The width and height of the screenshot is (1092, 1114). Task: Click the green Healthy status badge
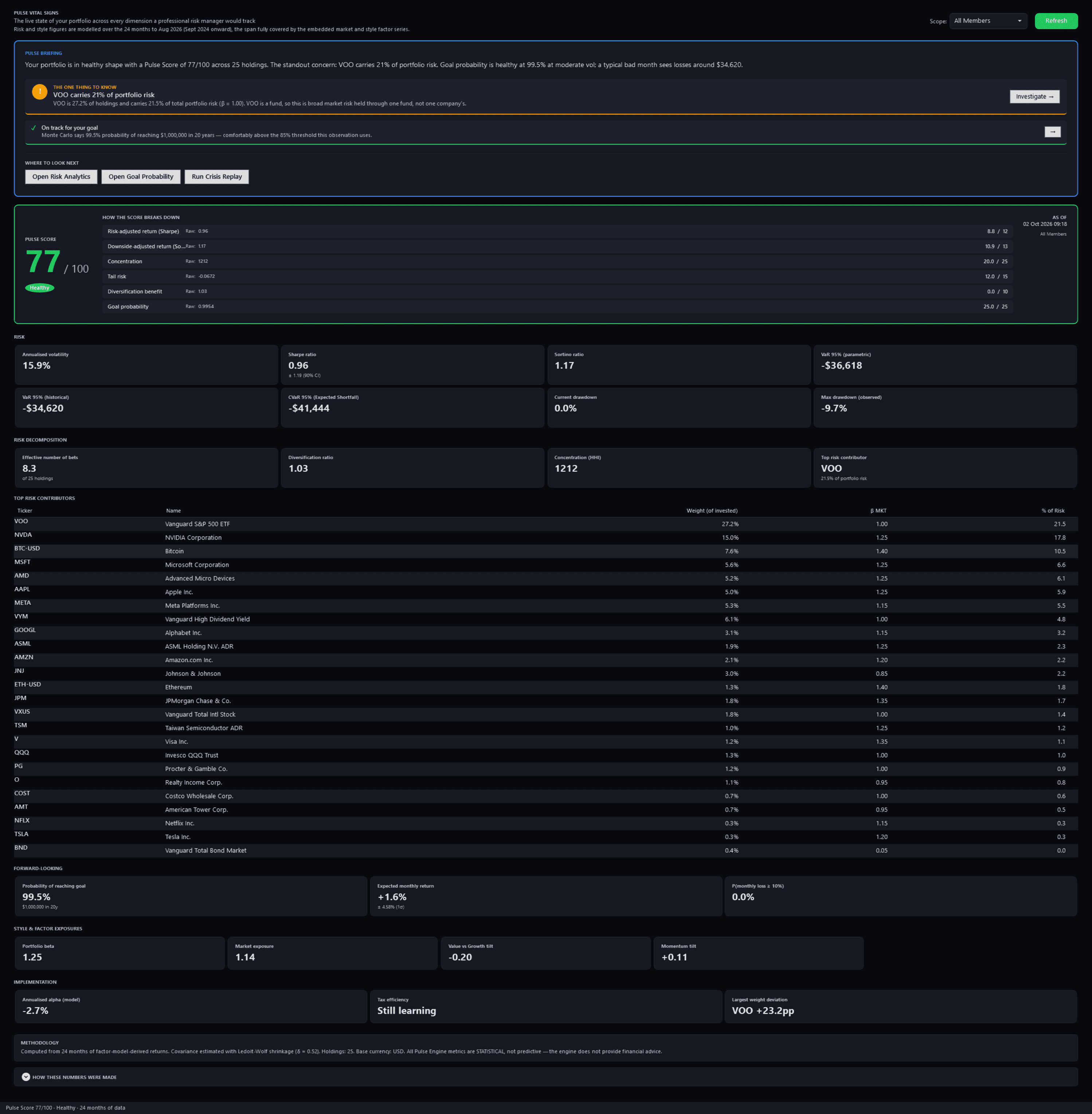[40, 288]
